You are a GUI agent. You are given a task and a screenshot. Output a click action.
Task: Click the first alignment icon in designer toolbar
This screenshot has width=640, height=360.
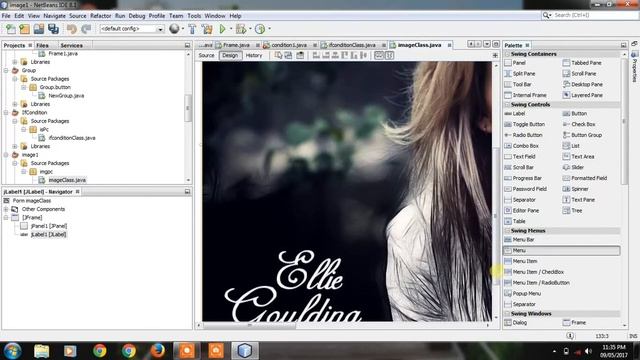(316, 55)
